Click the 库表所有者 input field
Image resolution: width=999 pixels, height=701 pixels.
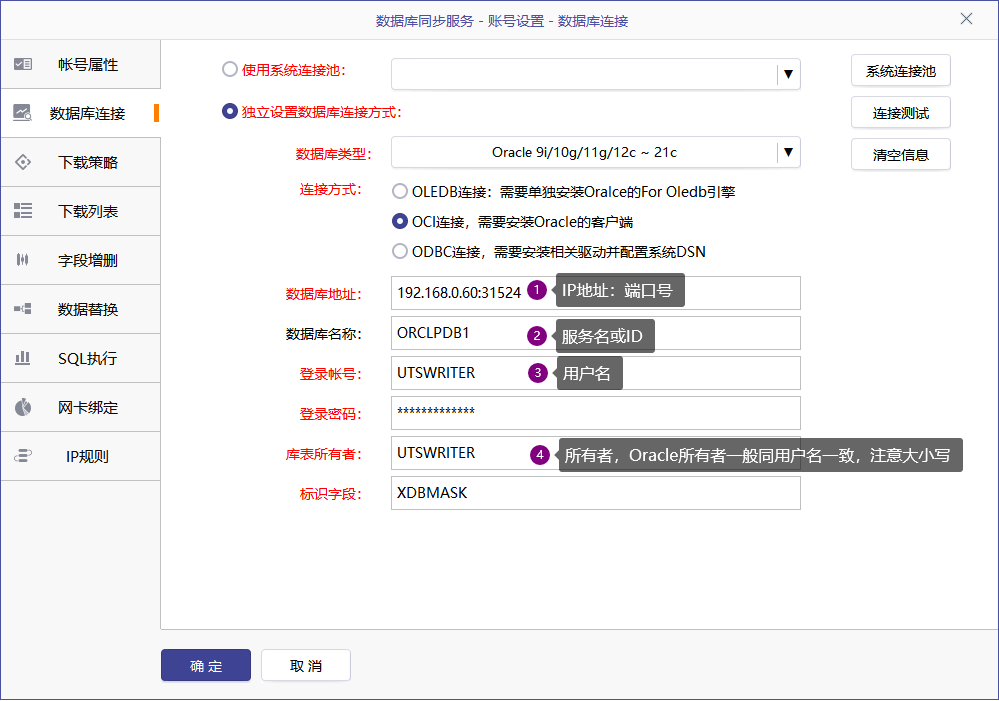[x=596, y=453]
